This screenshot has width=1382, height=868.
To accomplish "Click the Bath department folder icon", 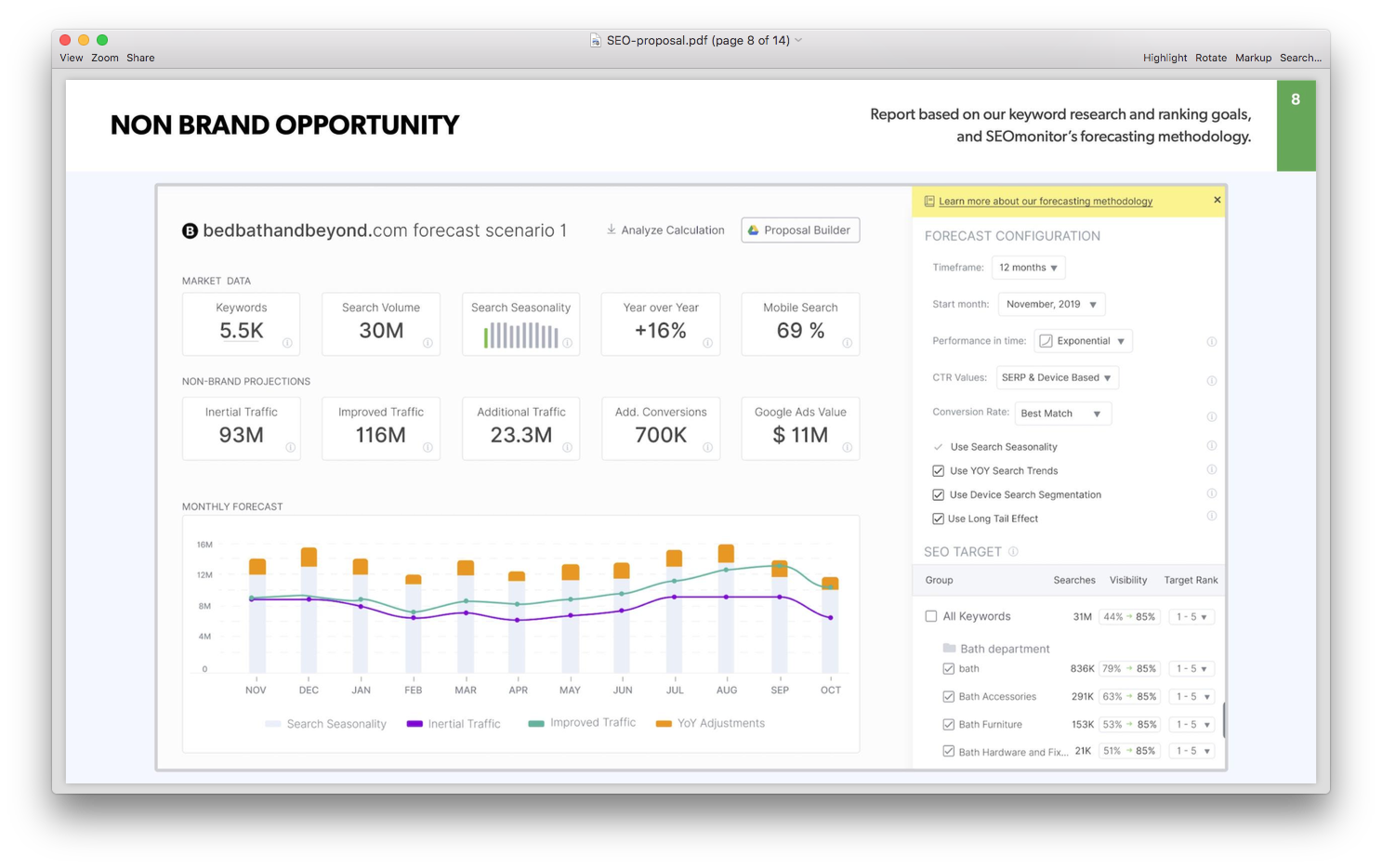I will click(x=949, y=649).
